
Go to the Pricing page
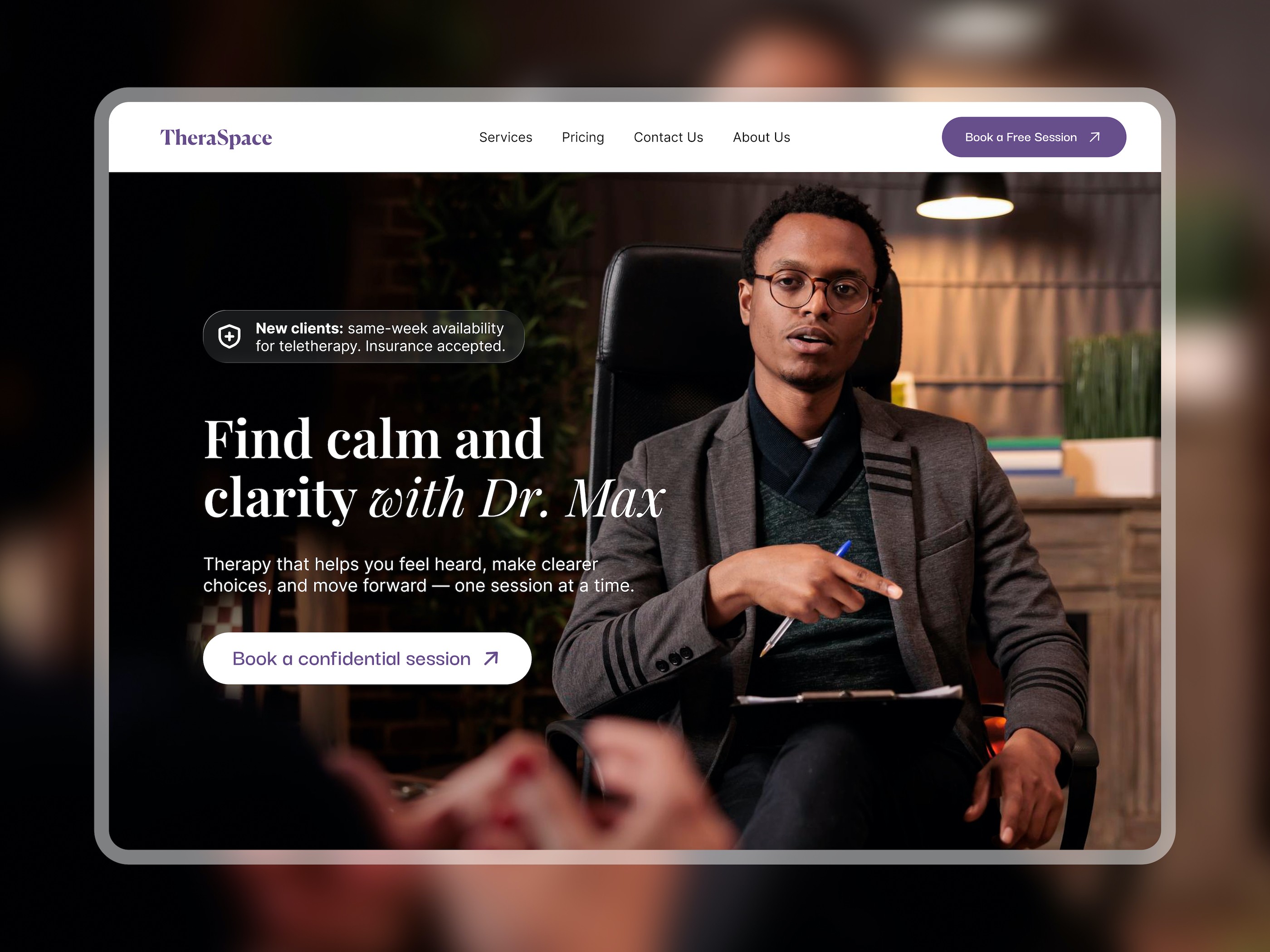(x=583, y=137)
